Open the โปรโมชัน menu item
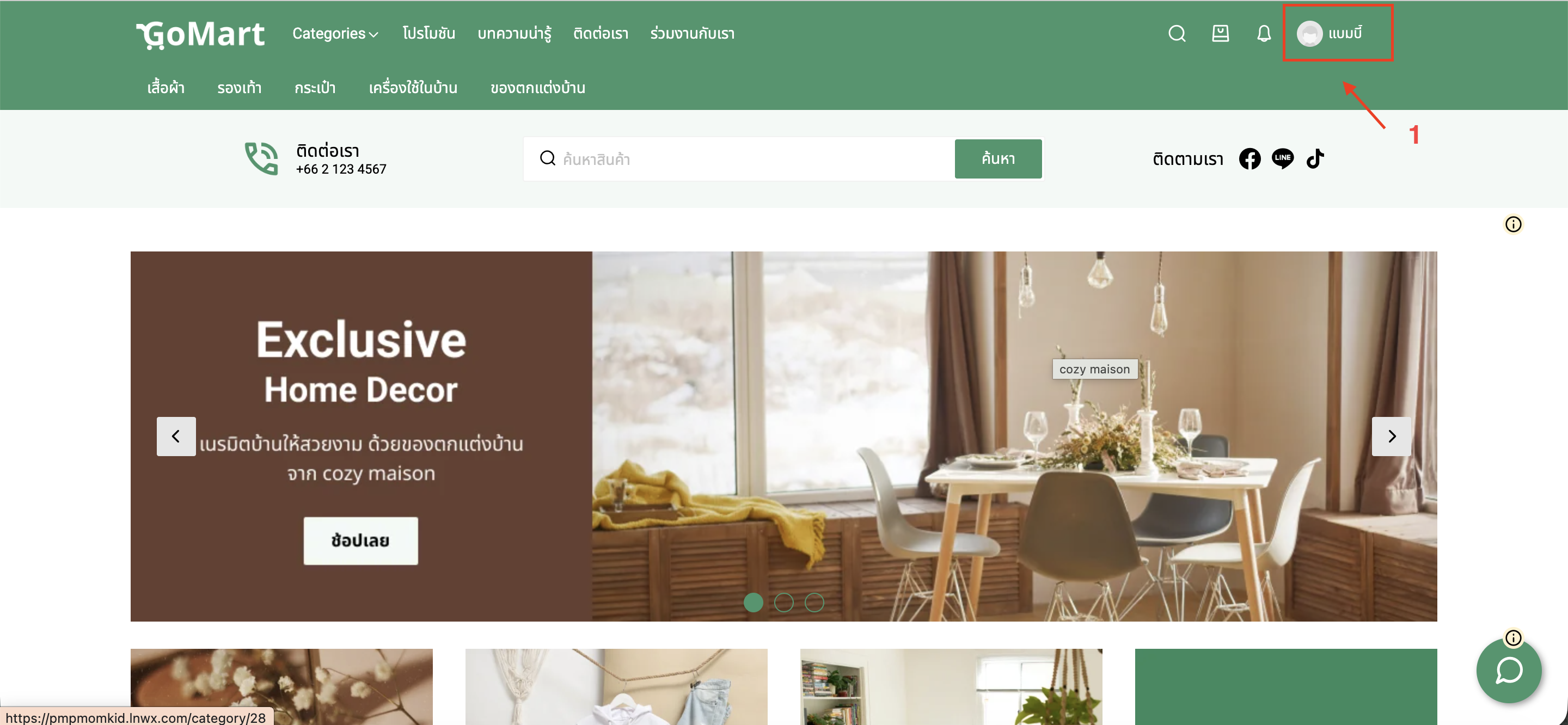 [x=428, y=34]
